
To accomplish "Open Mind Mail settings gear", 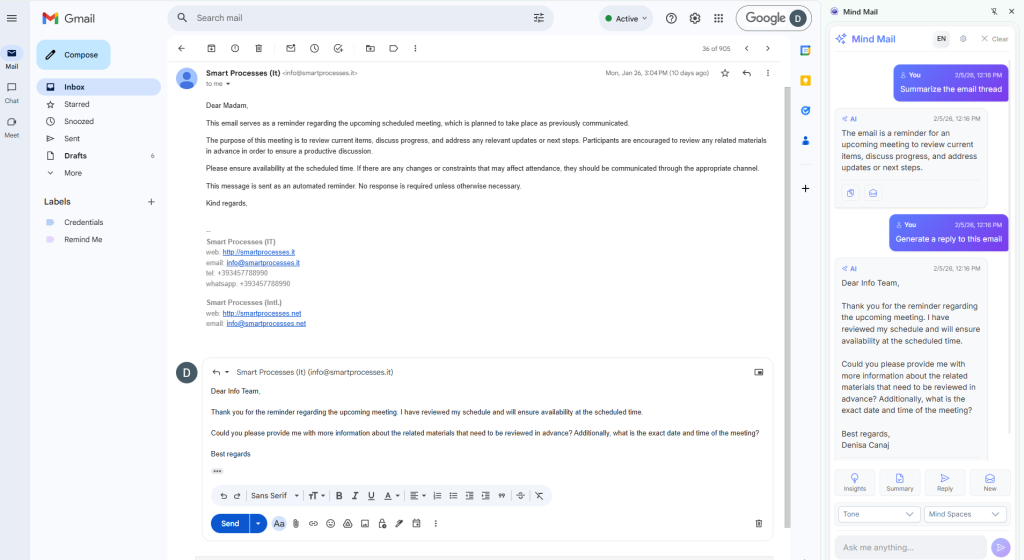I will (x=963, y=39).
